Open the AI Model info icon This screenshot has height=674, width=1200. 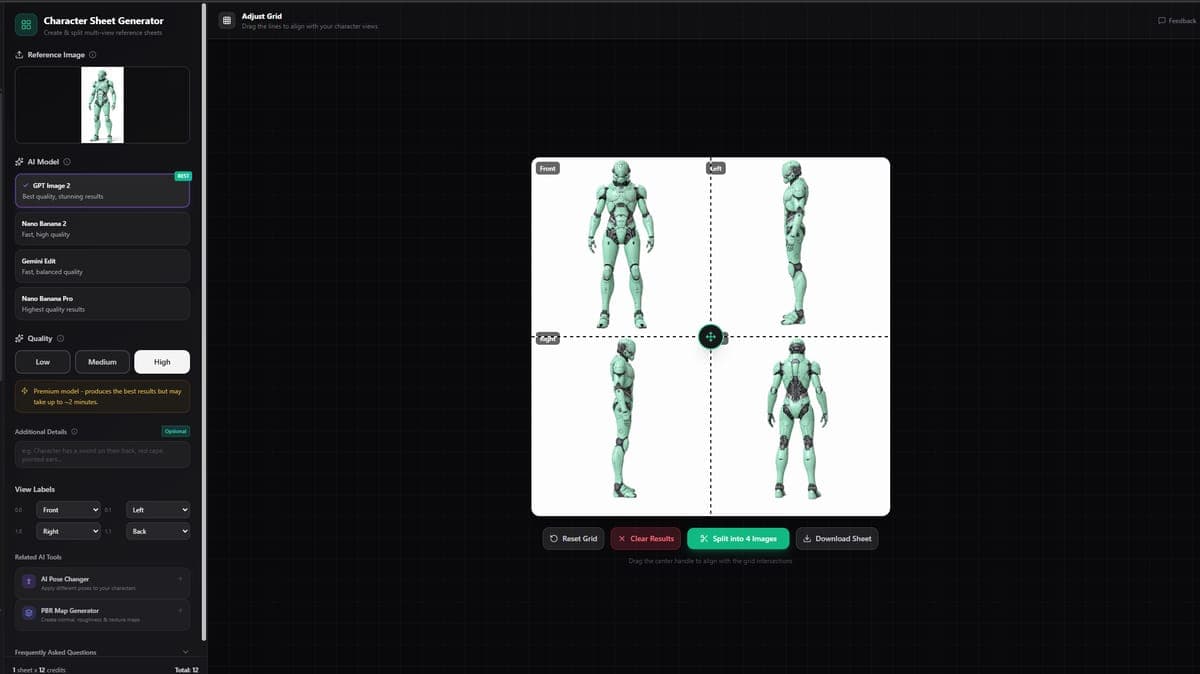67,161
